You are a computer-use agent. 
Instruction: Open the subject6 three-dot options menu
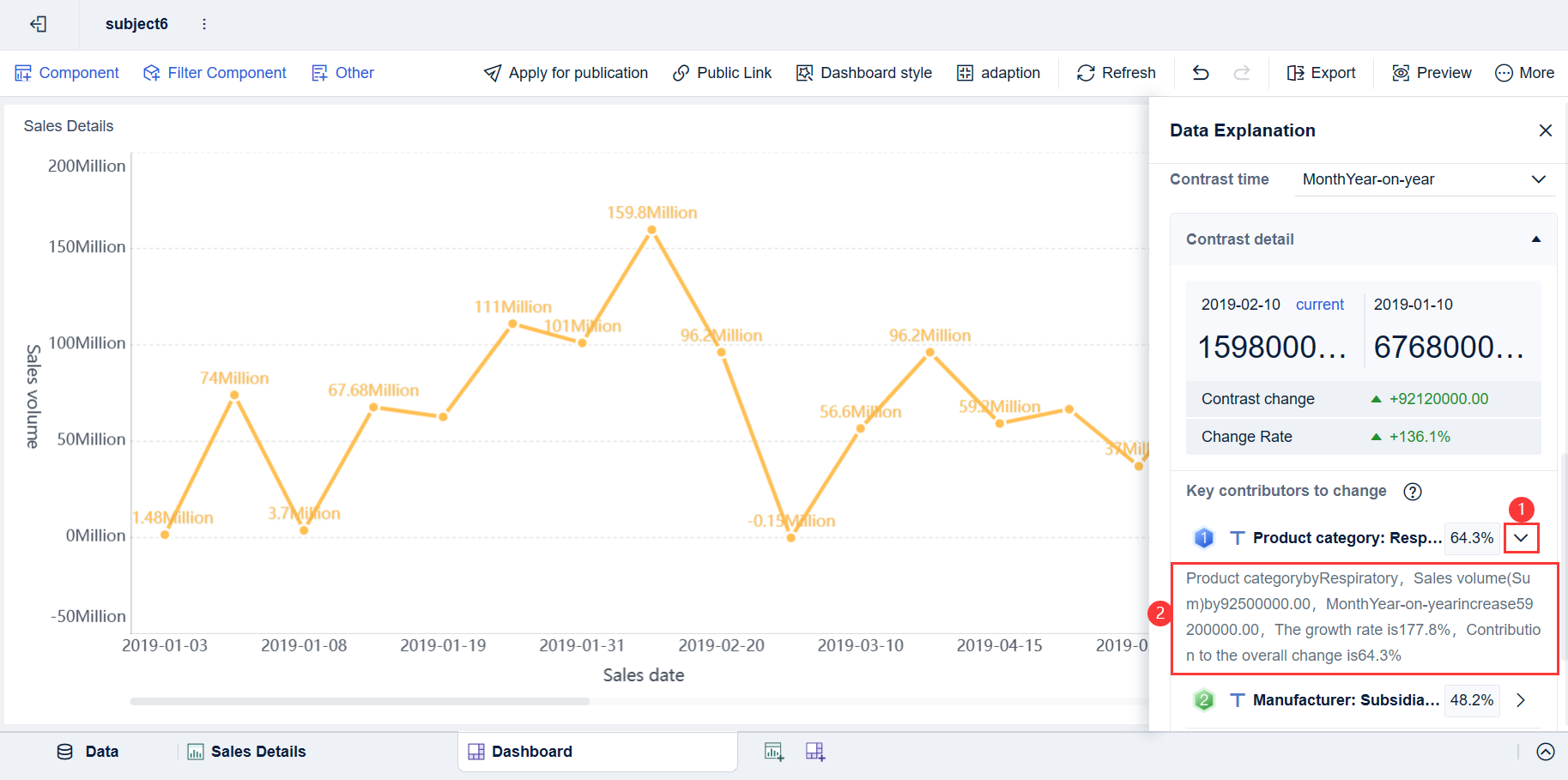(x=204, y=24)
